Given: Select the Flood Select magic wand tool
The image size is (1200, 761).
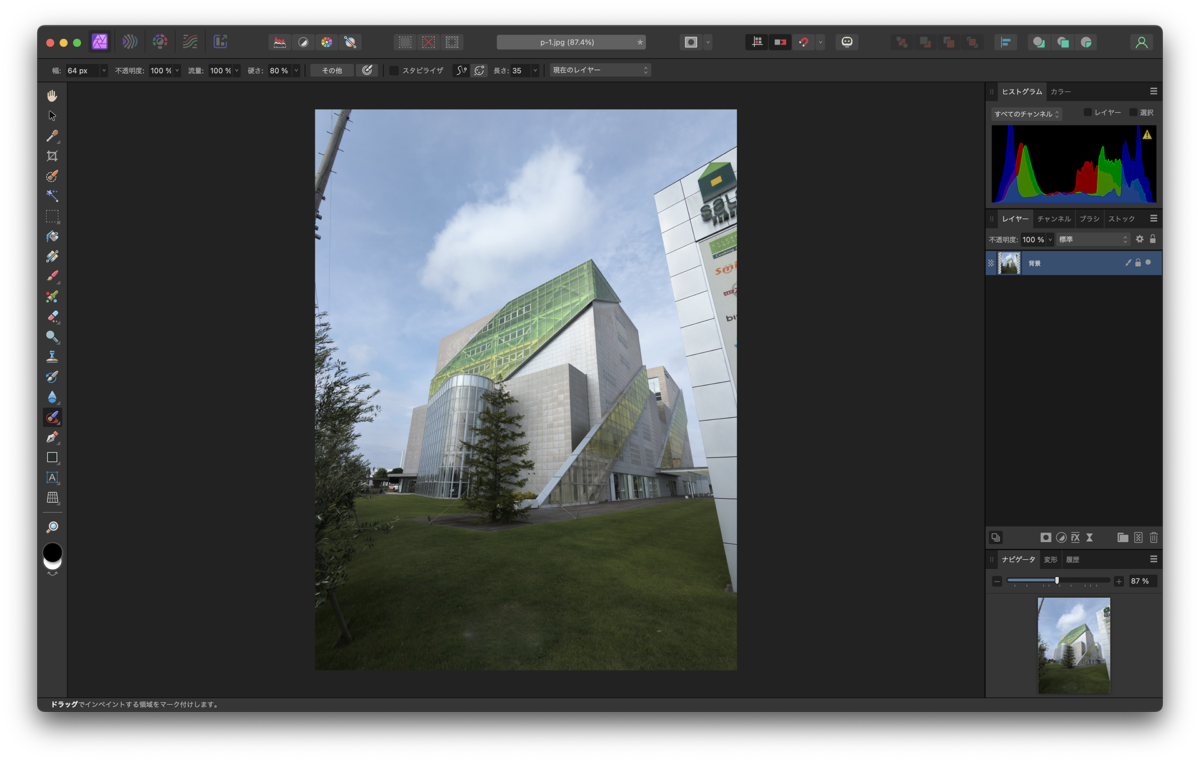Looking at the screenshot, I should pos(52,196).
